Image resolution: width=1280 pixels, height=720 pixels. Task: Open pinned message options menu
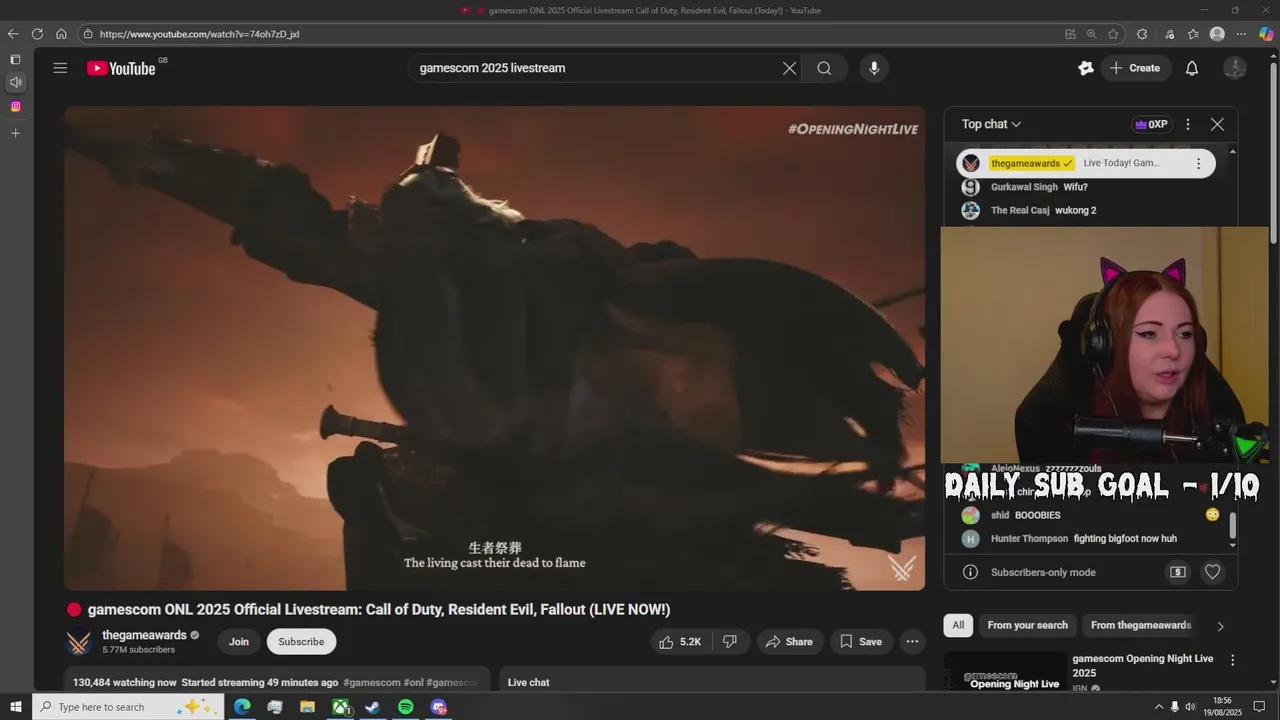click(x=1198, y=163)
